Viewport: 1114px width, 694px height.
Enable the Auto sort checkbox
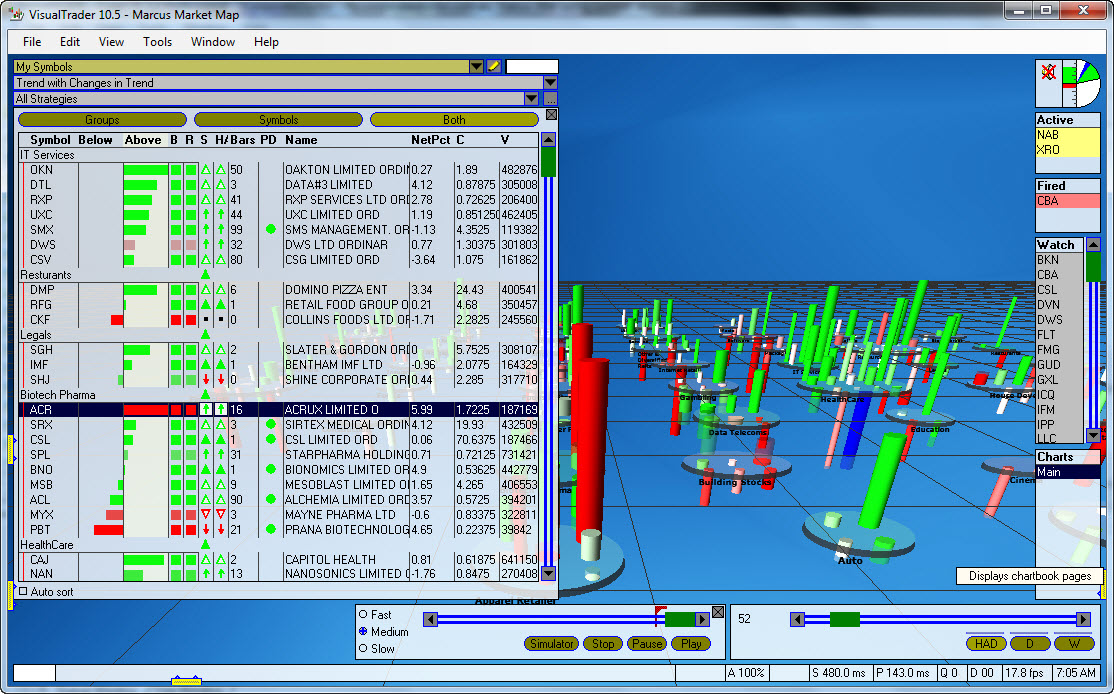point(23,591)
